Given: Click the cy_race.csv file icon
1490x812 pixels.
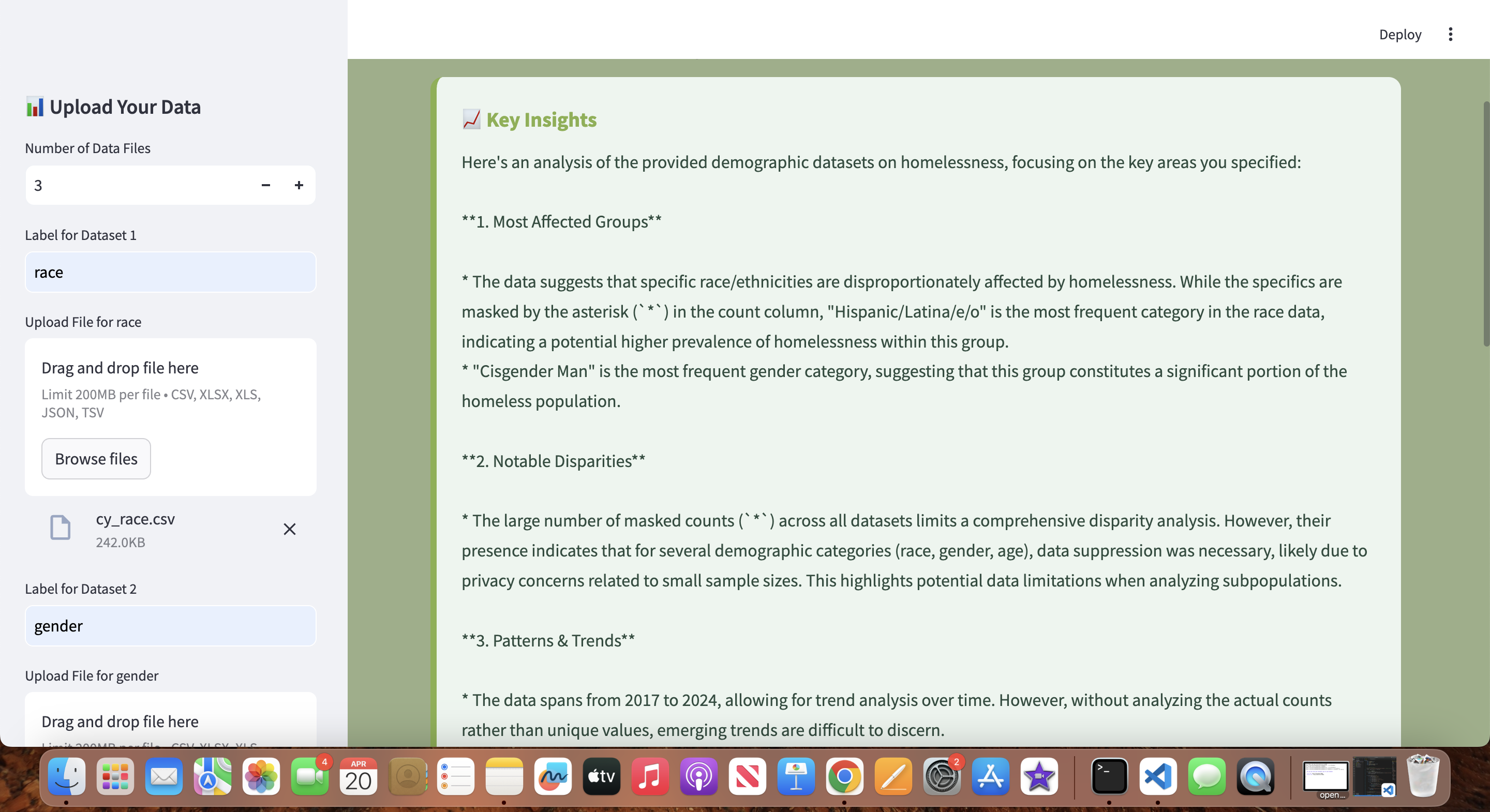Looking at the screenshot, I should pos(60,528).
